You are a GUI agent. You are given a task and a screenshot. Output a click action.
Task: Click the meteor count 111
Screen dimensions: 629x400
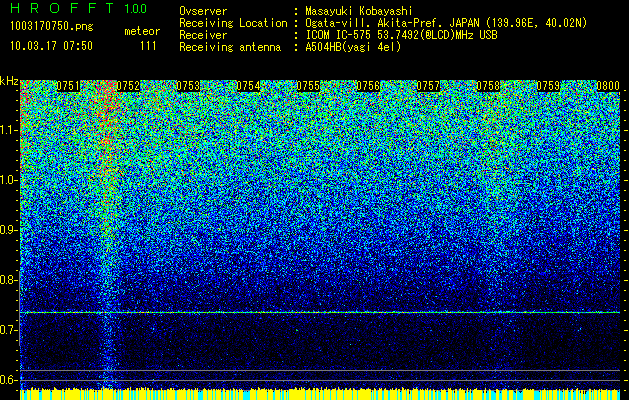pos(148,46)
